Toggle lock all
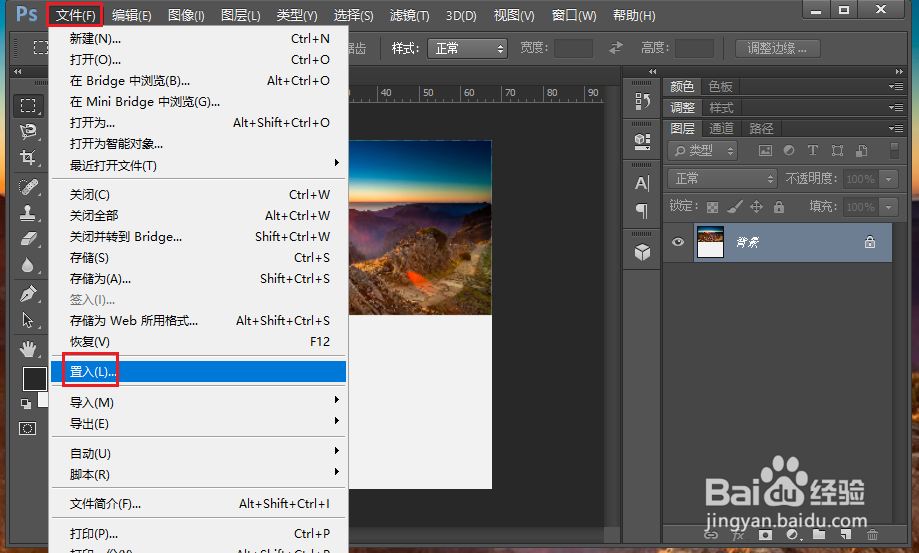Screen dimensions: 919x553 pyautogui.click(x=779, y=207)
